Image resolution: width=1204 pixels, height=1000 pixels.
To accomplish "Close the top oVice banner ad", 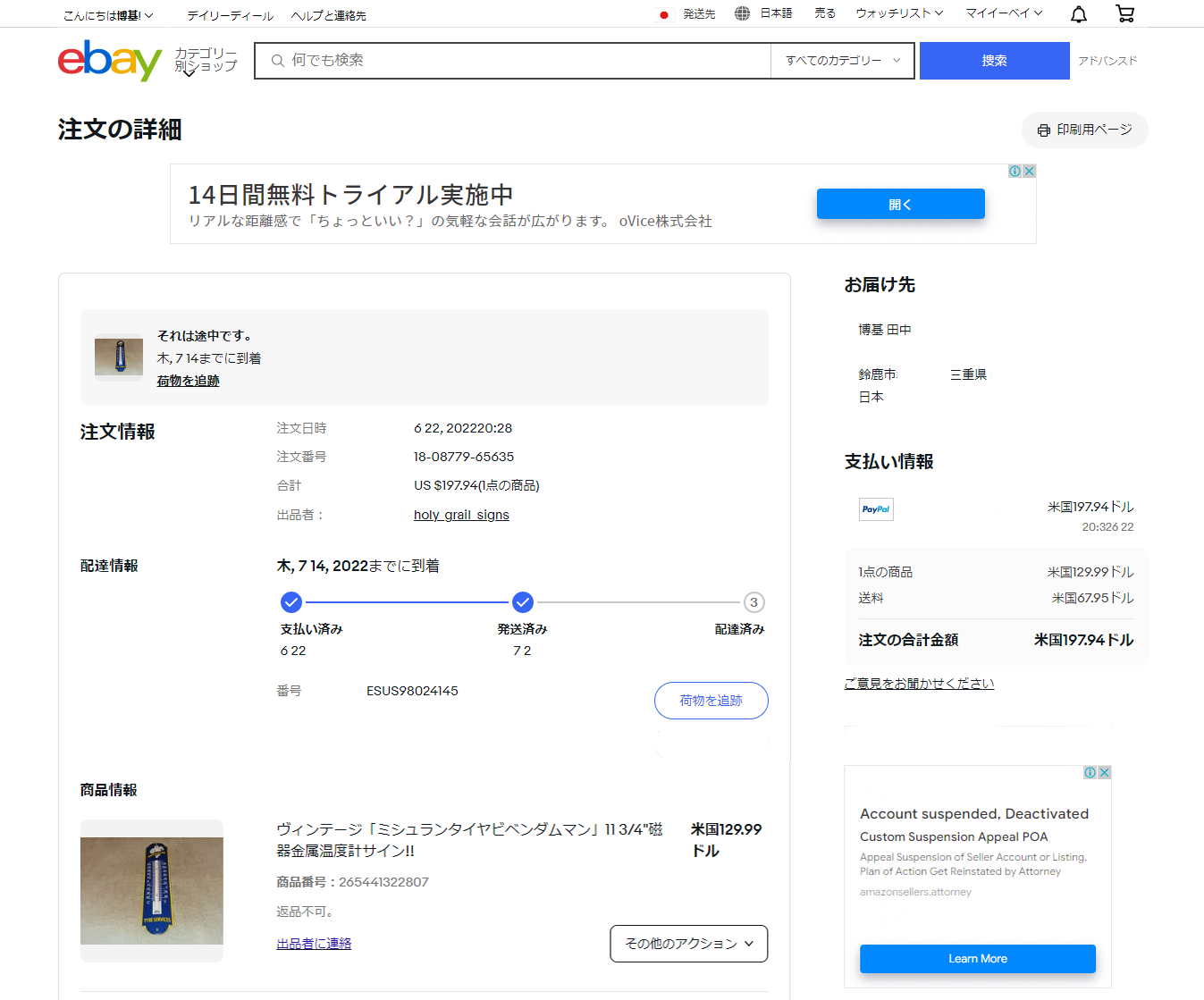I will [x=1029, y=172].
